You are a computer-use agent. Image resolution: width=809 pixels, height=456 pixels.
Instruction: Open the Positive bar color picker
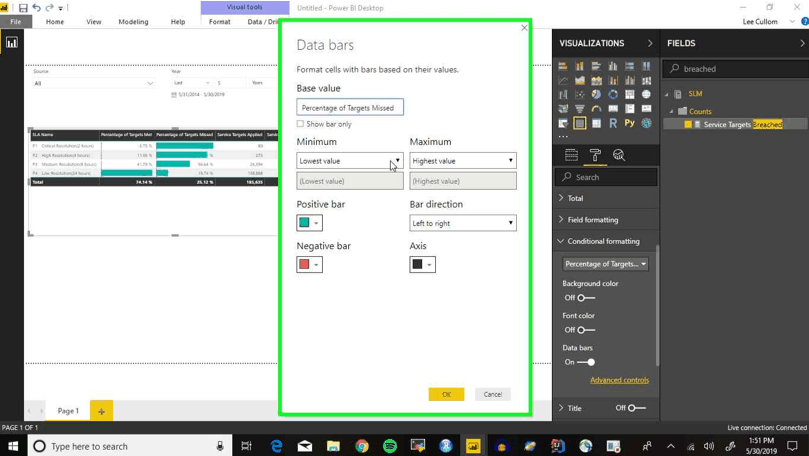point(310,223)
